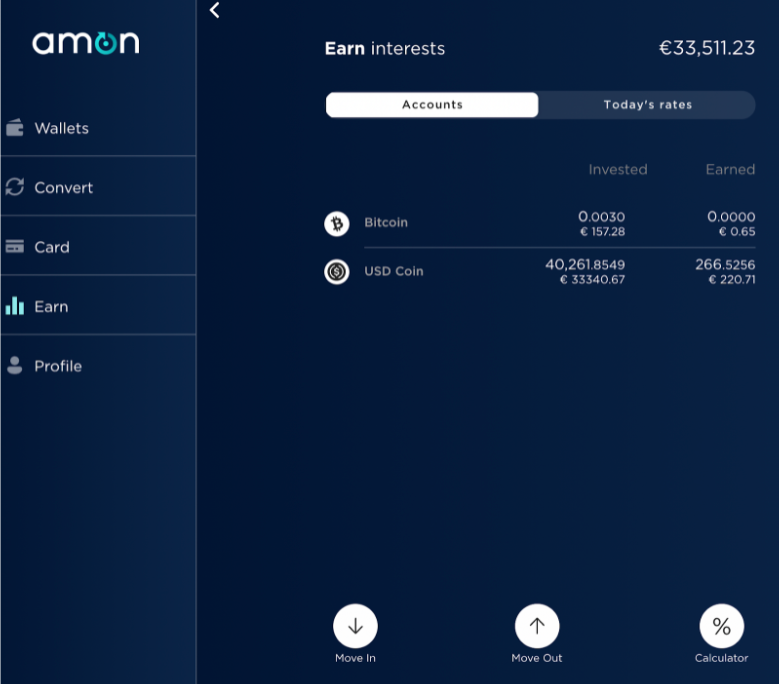Click the Move In label

[355, 658]
